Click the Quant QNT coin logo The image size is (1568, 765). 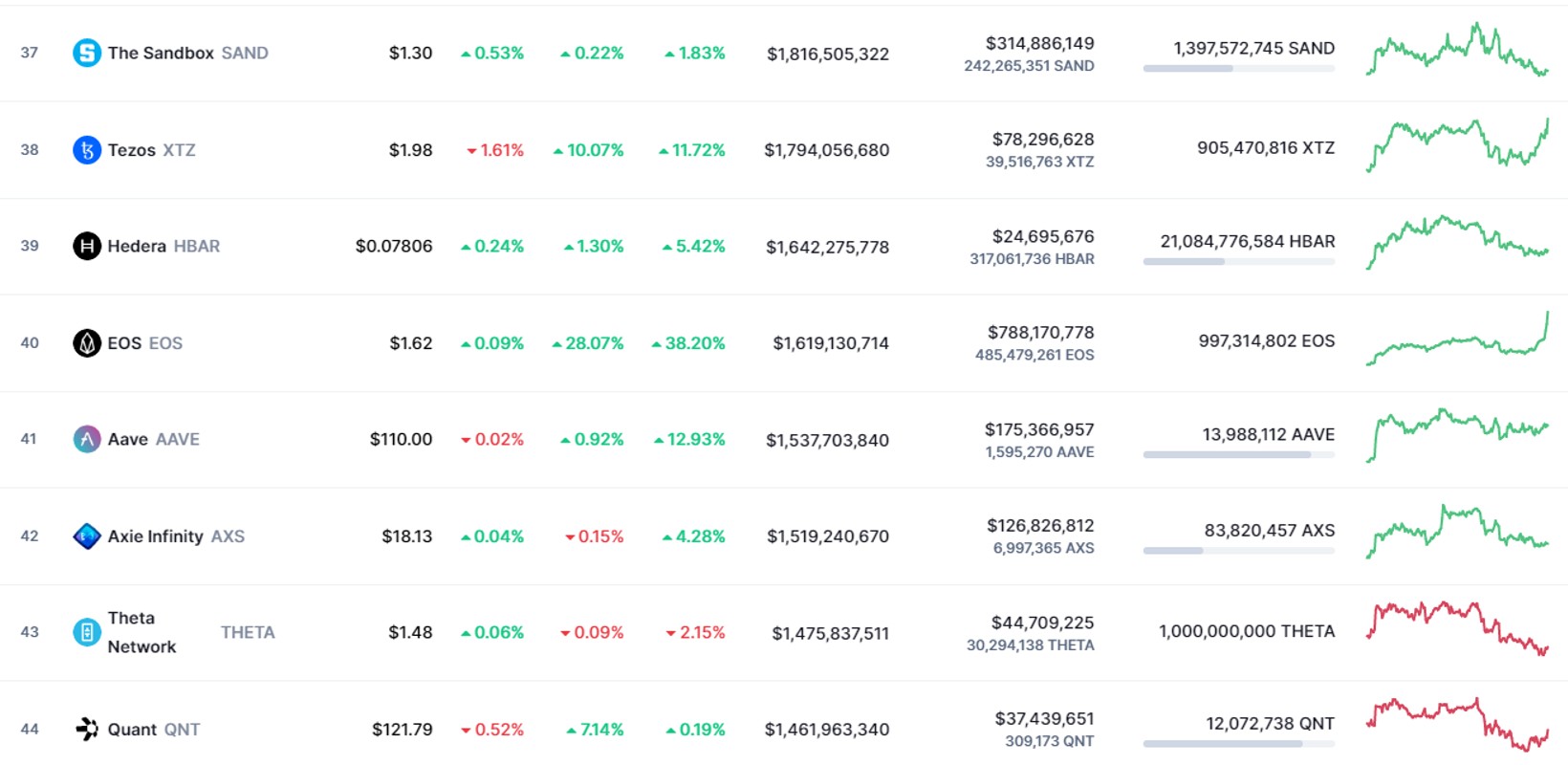pos(87,729)
